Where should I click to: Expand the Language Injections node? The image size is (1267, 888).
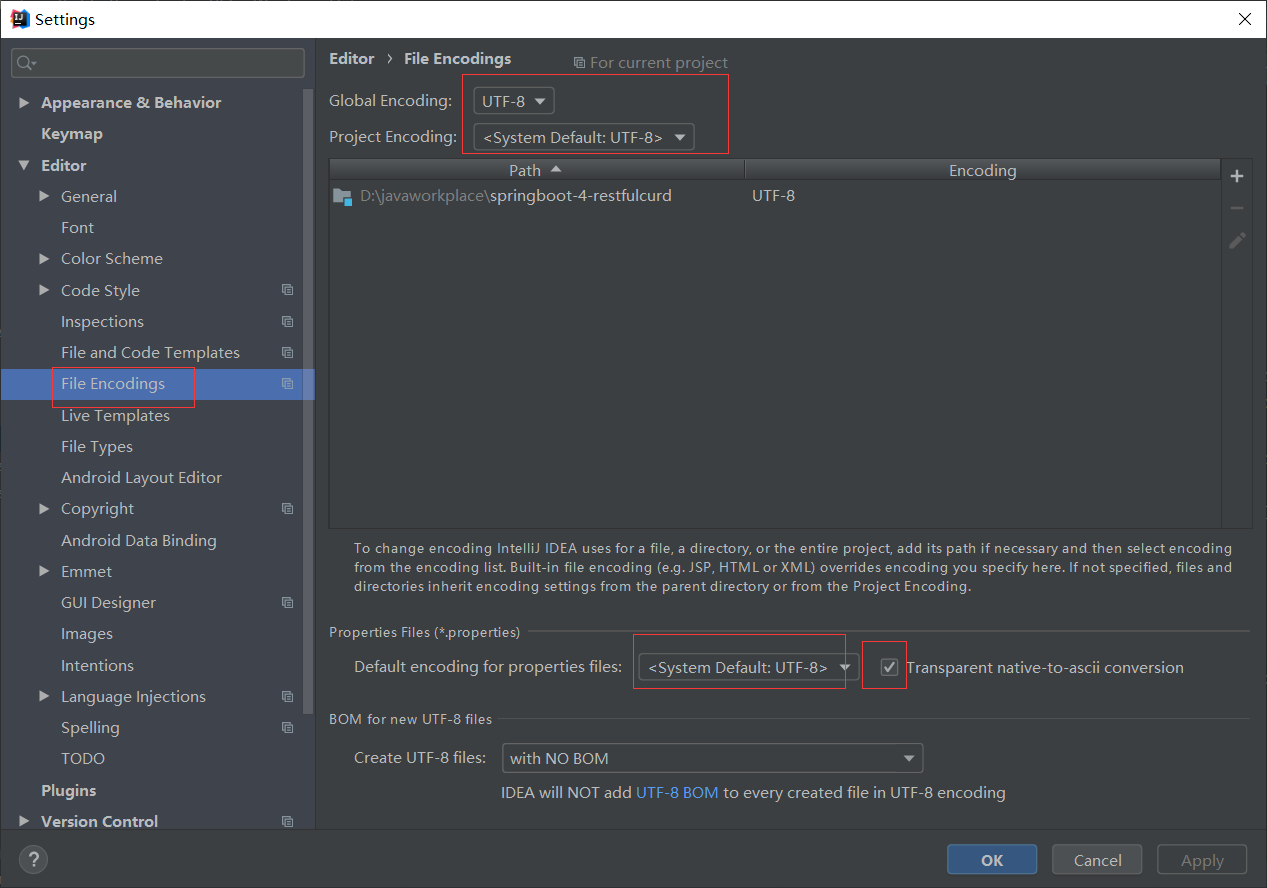[44, 696]
